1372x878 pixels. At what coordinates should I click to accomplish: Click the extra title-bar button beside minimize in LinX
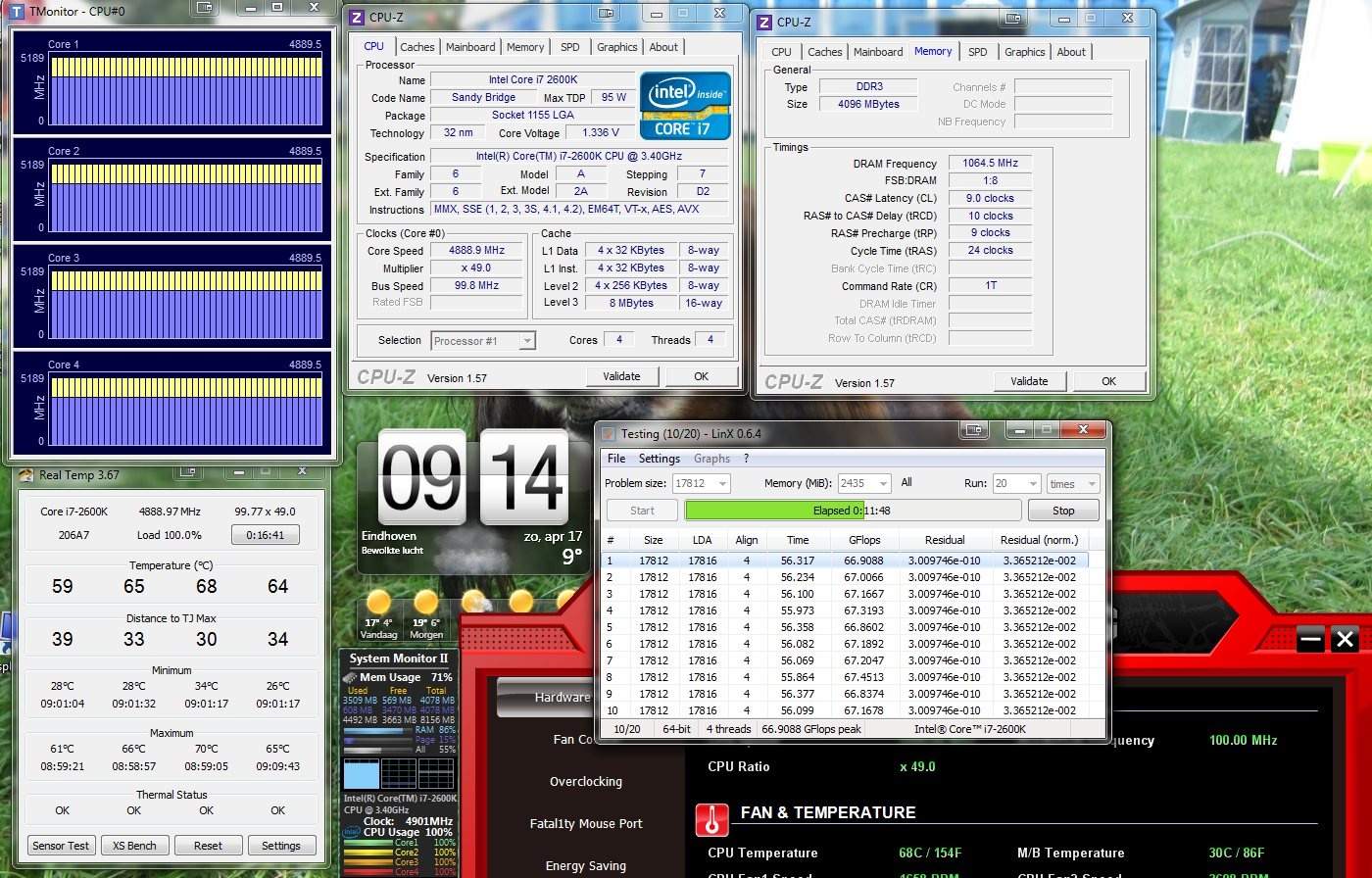975,430
